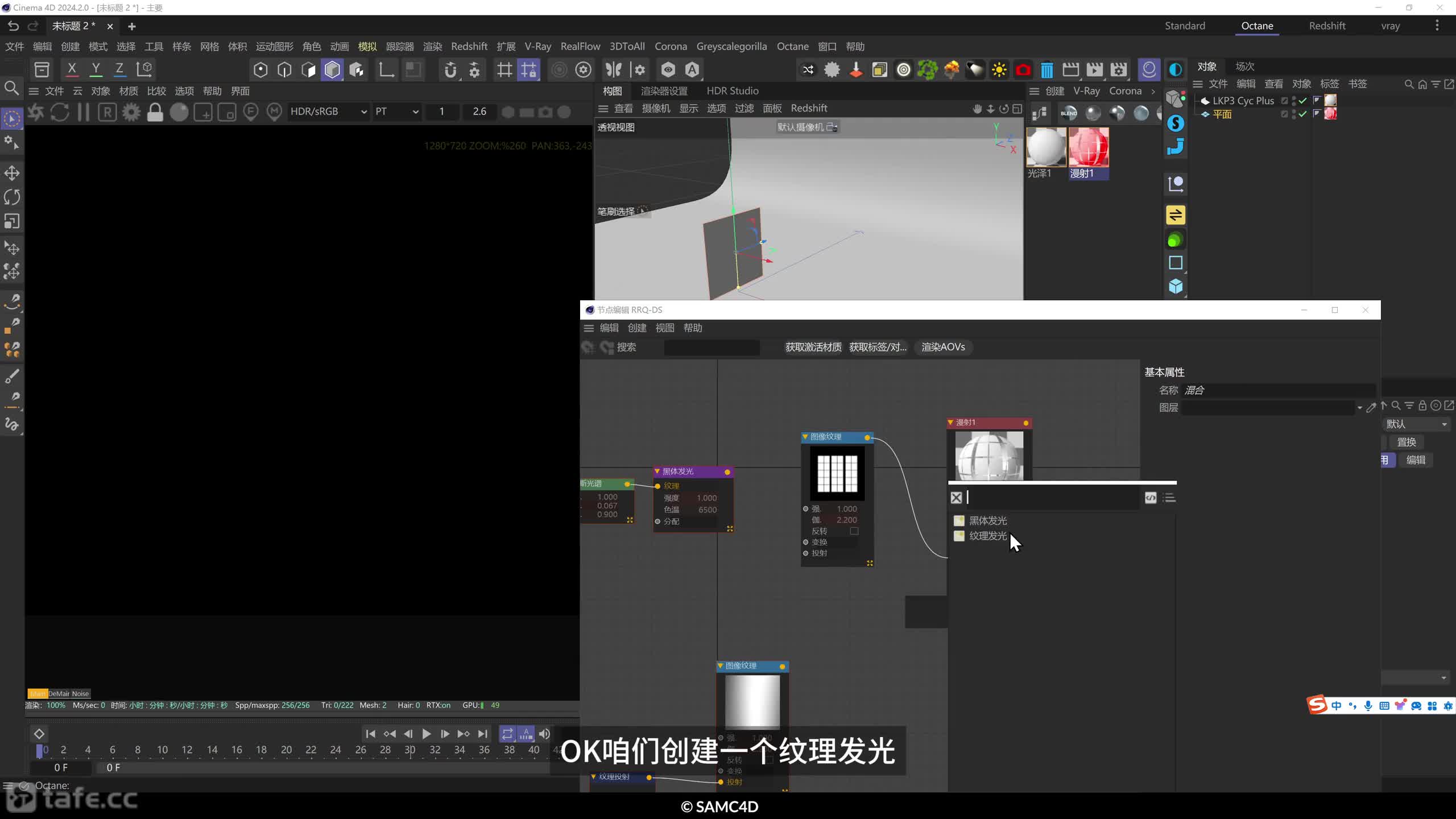Image resolution: width=1456 pixels, height=819 pixels.
Task: Collapse the upper 图像纹理 node triangle
Action: click(805, 437)
